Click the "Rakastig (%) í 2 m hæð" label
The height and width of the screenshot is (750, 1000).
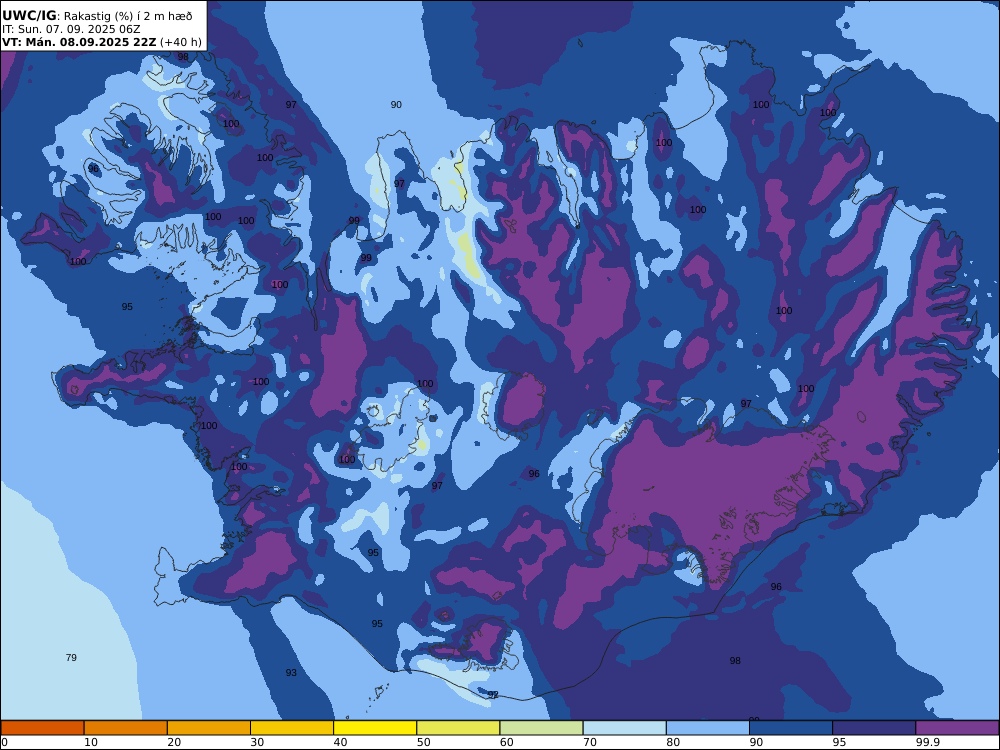click(x=128, y=17)
